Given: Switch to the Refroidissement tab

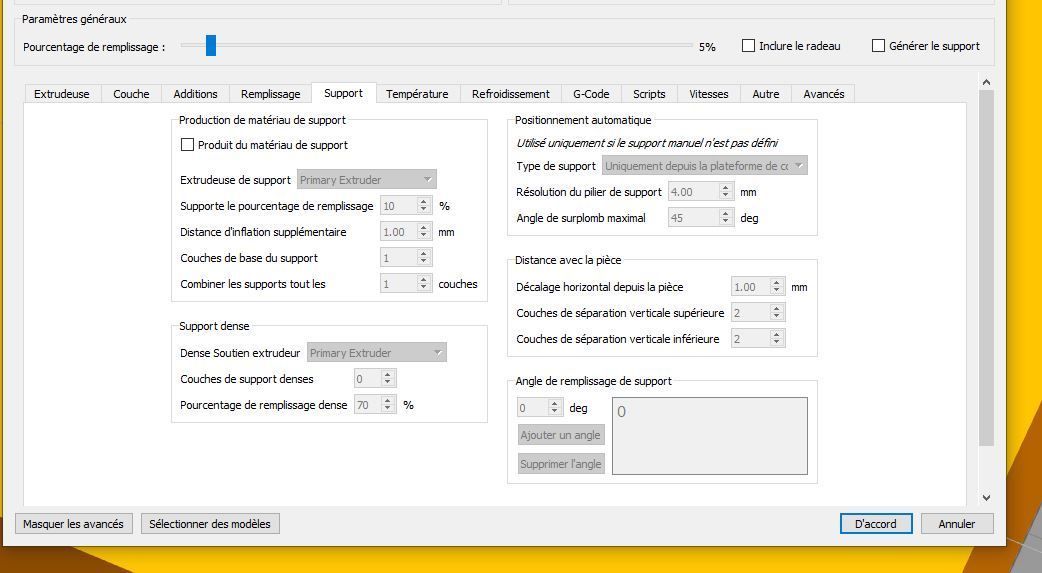Looking at the screenshot, I should 510,94.
